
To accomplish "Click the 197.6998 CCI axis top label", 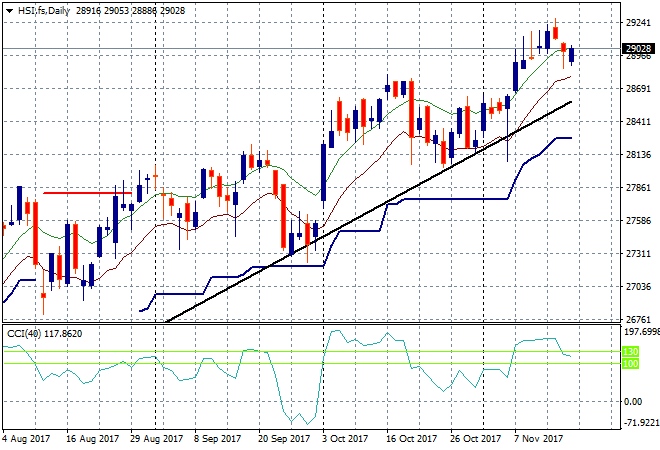I will pos(641,332).
